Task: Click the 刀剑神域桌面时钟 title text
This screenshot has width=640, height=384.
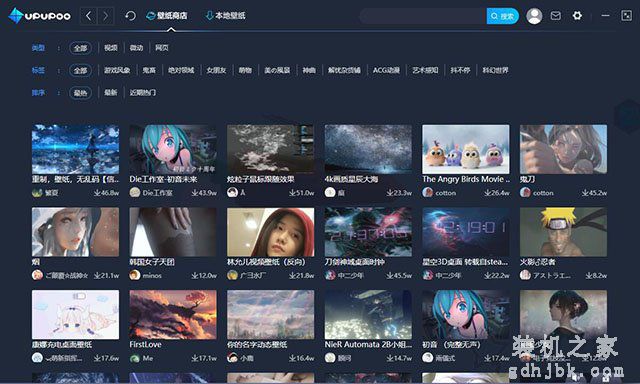Action: point(354,262)
